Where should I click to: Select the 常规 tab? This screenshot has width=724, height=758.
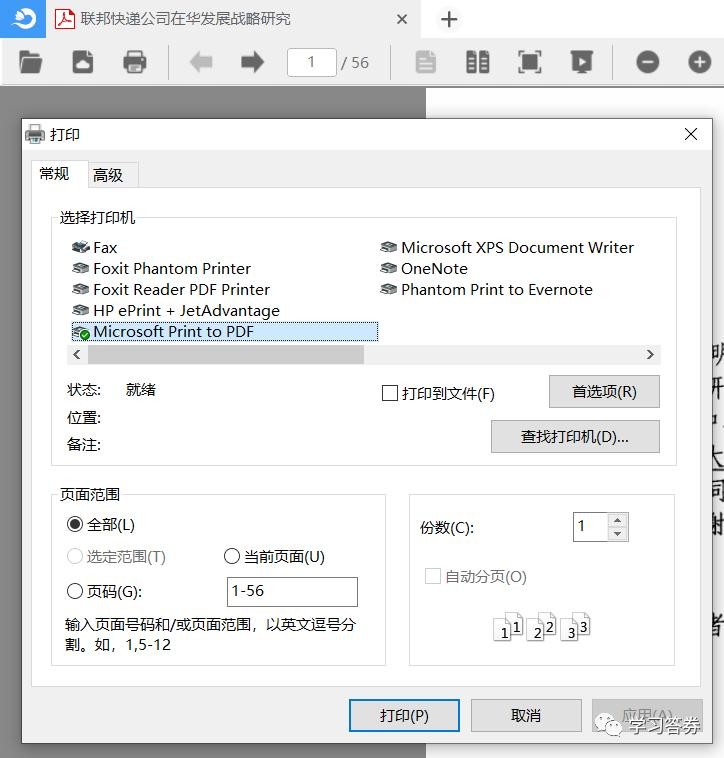54,174
